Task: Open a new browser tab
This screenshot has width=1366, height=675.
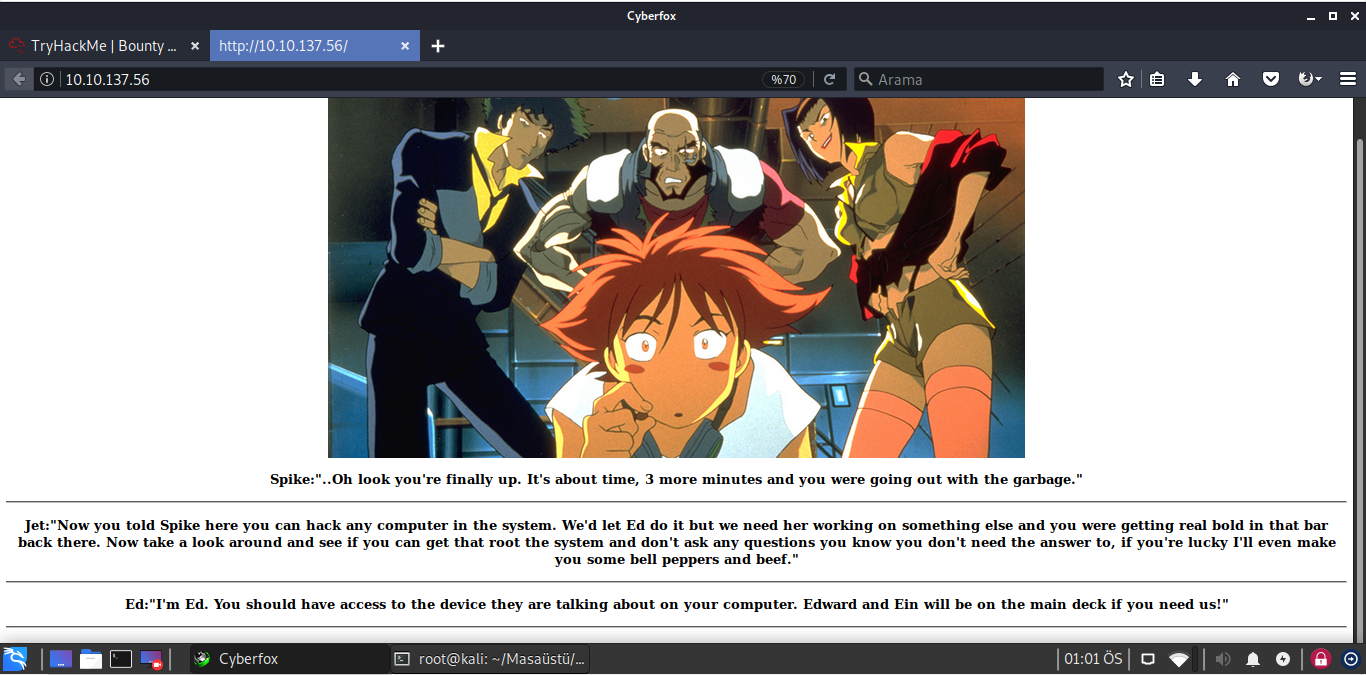Action: tap(437, 46)
